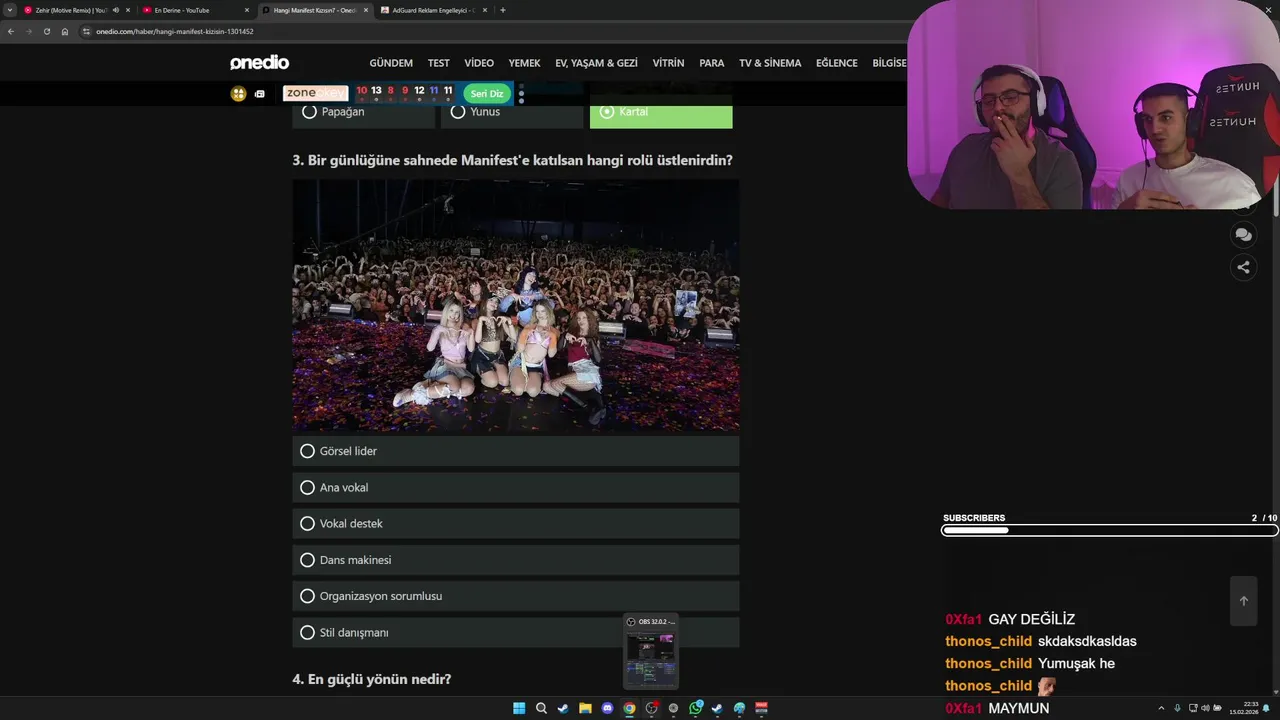Go to the TV & SİNEMA section

pyautogui.click(x=770, y=63)
